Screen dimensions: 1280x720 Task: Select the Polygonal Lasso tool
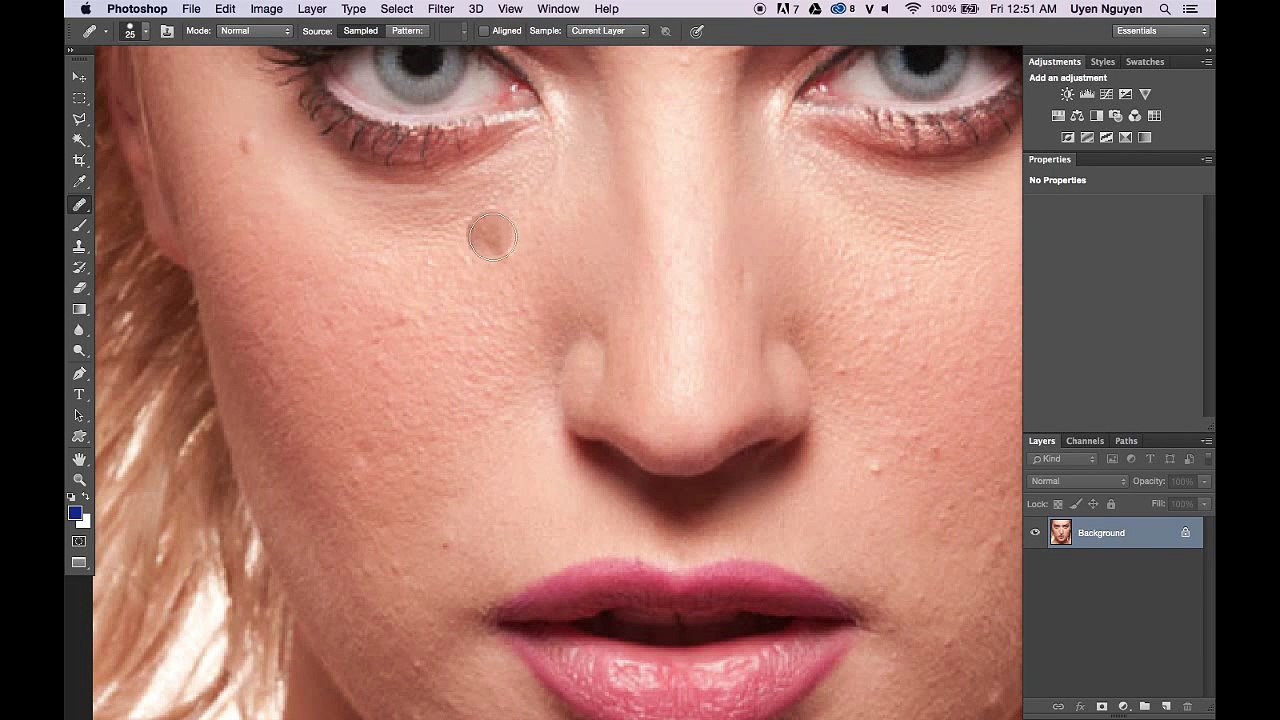[x=79, y=119]
